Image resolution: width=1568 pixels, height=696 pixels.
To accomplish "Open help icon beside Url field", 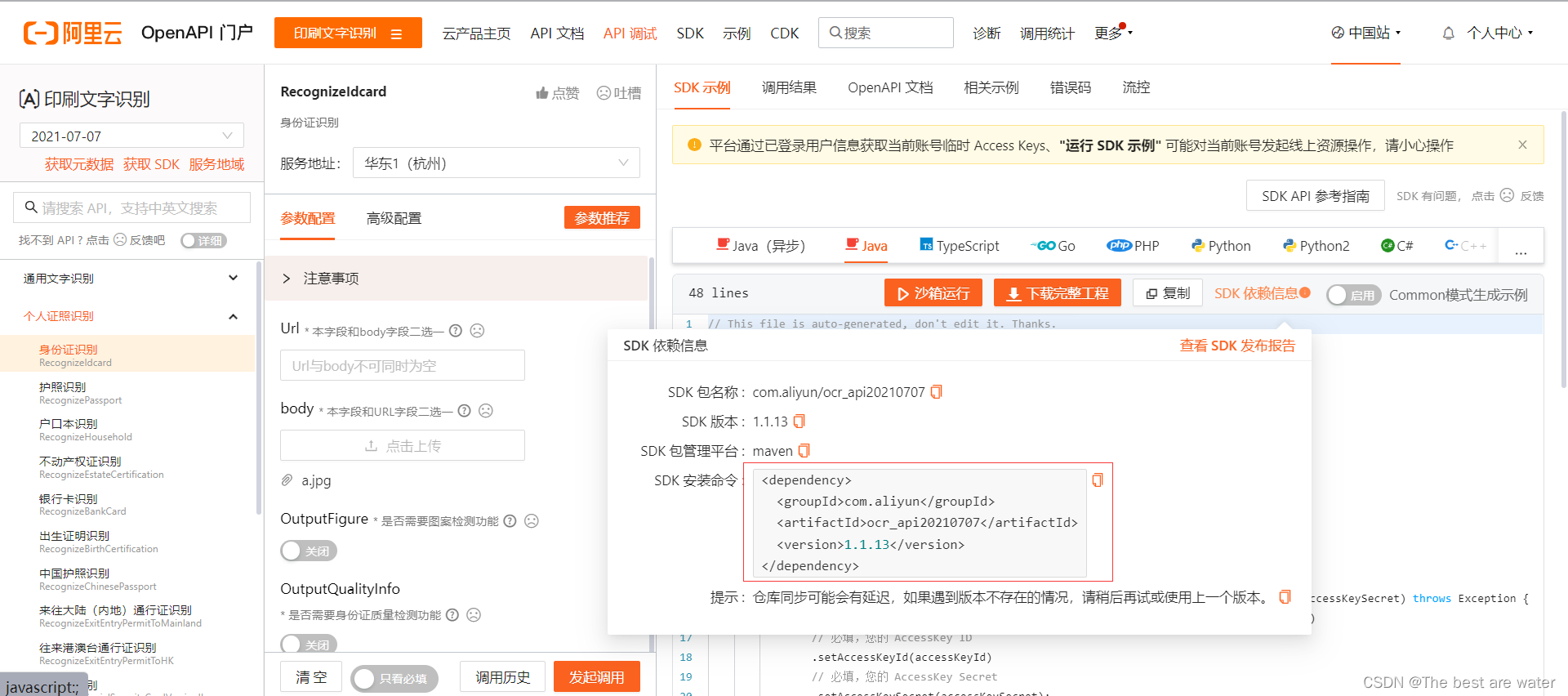I will [x=456, y=331].
